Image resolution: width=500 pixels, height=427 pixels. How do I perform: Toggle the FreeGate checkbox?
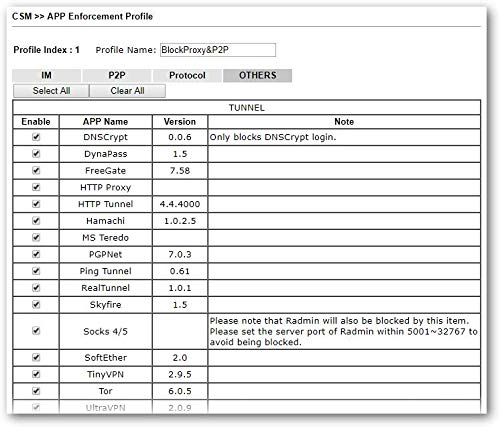point(36,170)
